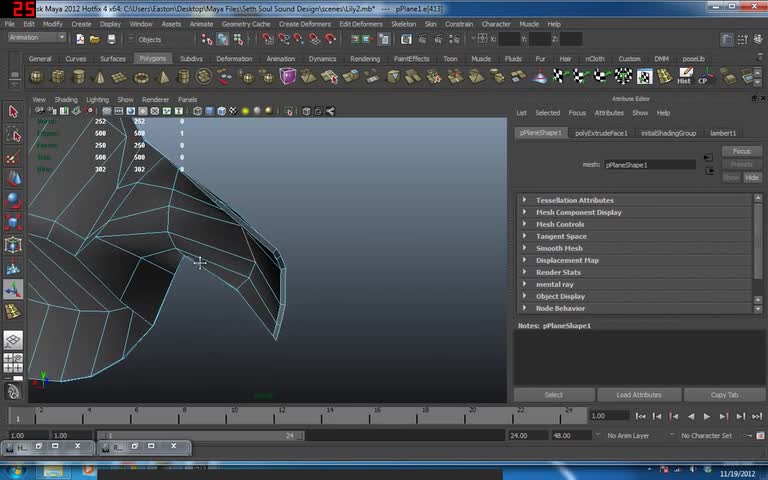Click the purple polygon cube shelf icon
This screenshot has width=768, height=480.
[288, 77]
